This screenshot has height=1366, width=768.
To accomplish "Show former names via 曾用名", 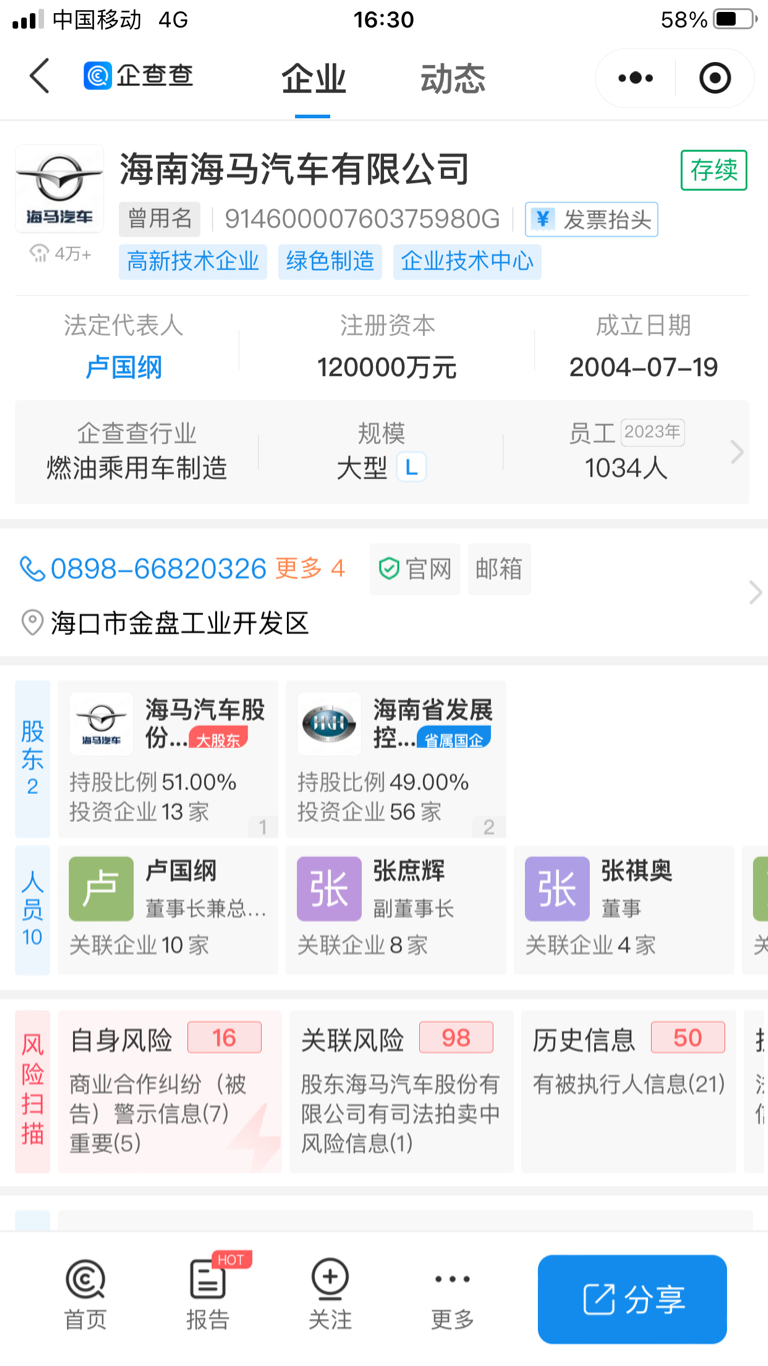I will (159, 219).
